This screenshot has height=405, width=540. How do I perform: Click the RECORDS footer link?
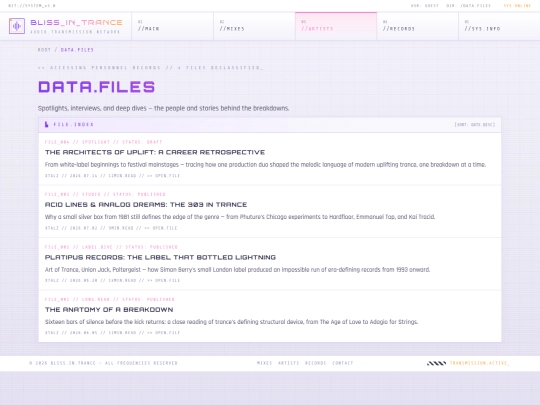315,363
